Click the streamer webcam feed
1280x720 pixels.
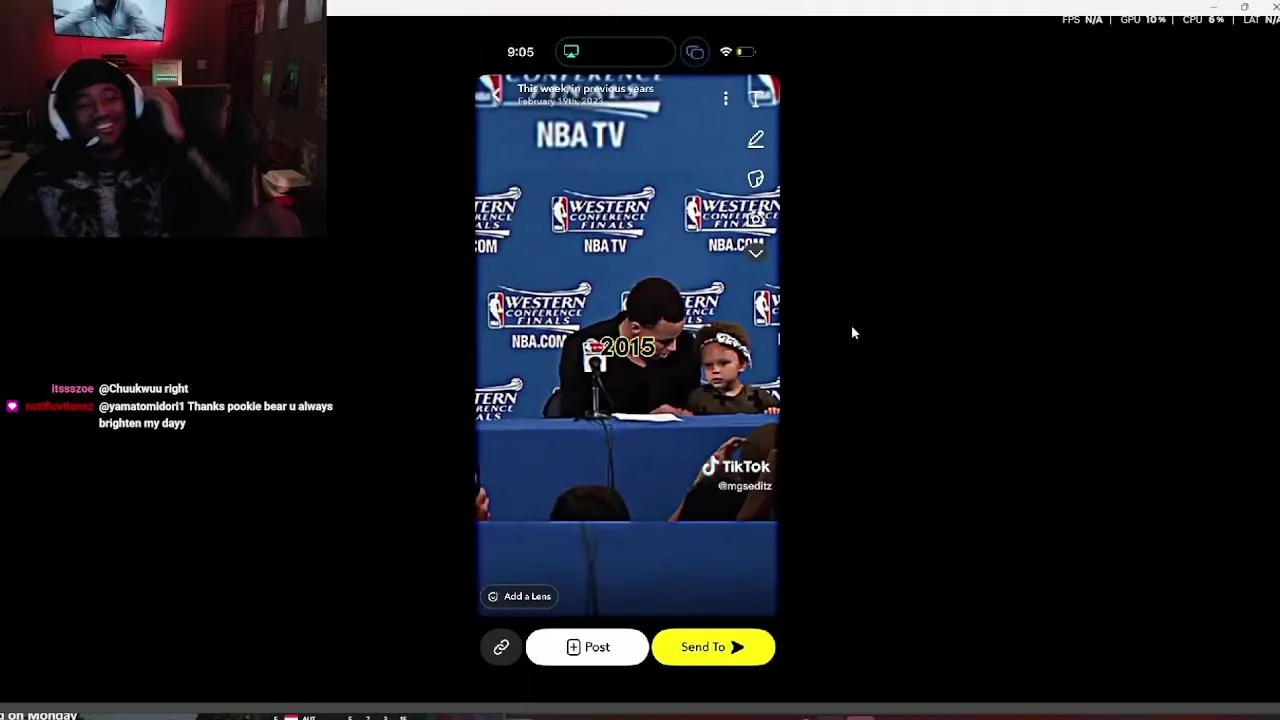click(x=163, y=118)
